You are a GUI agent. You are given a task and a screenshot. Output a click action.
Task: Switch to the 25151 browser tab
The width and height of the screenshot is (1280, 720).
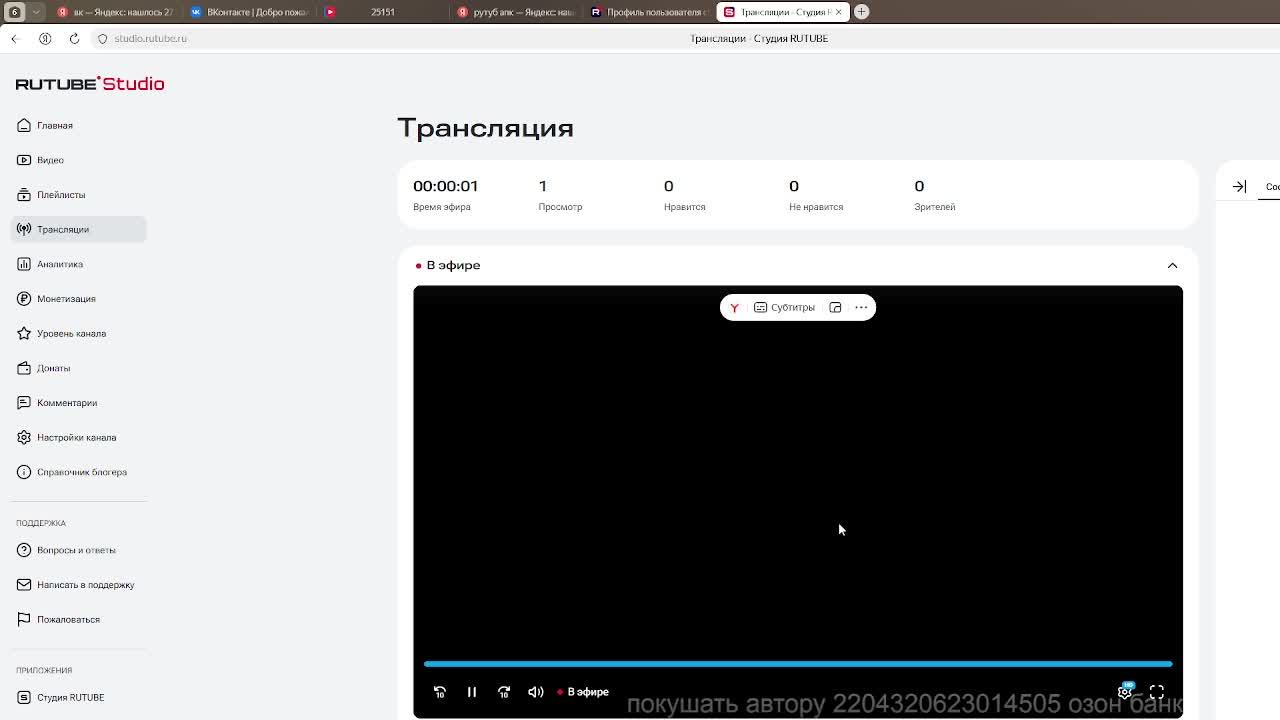coord(382,12)
